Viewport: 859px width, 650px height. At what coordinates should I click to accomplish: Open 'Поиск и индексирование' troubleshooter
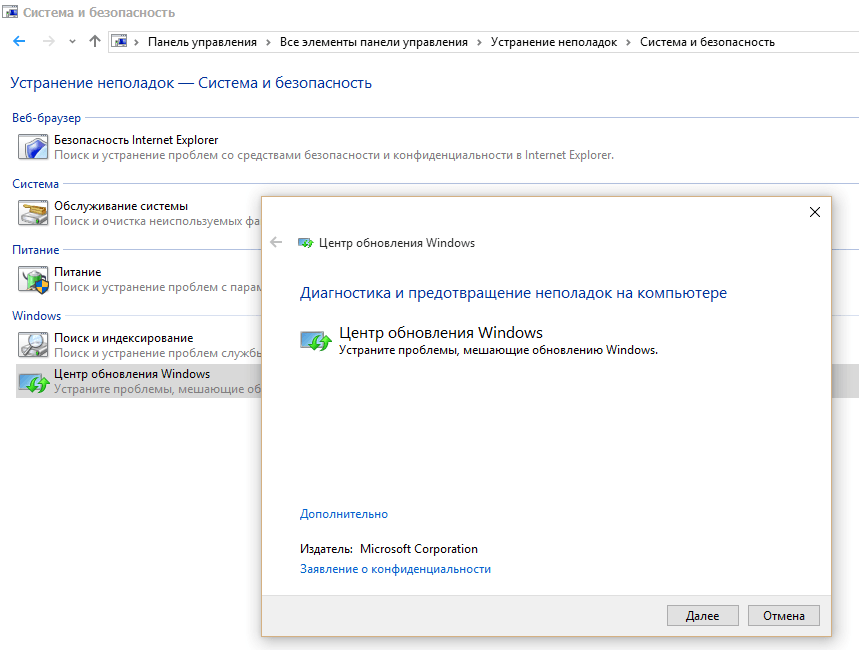click(x=124, y=338)
